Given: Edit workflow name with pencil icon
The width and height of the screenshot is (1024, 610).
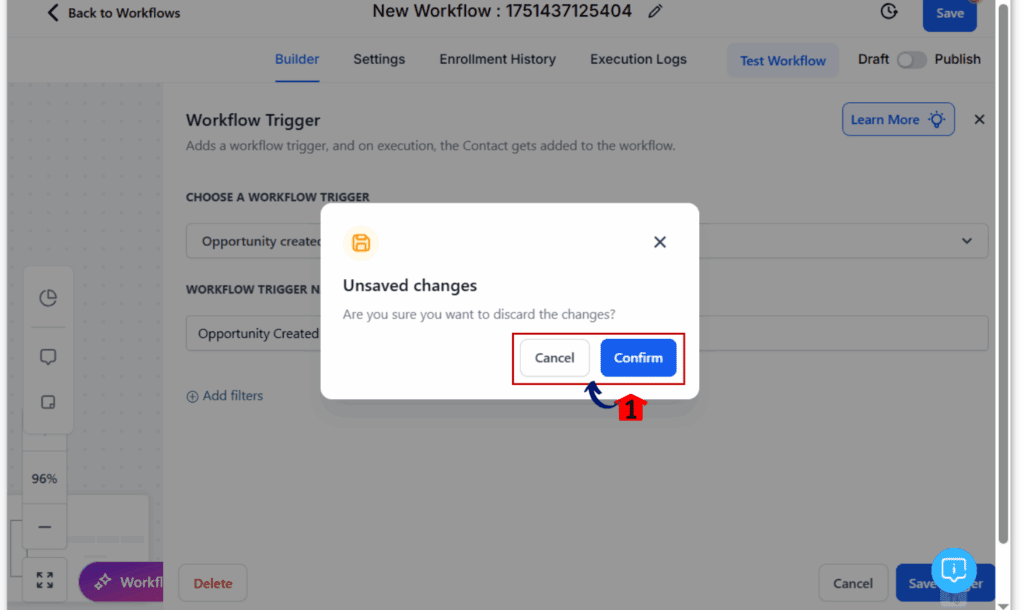Looking at the screenshot, I should (655, 11).
